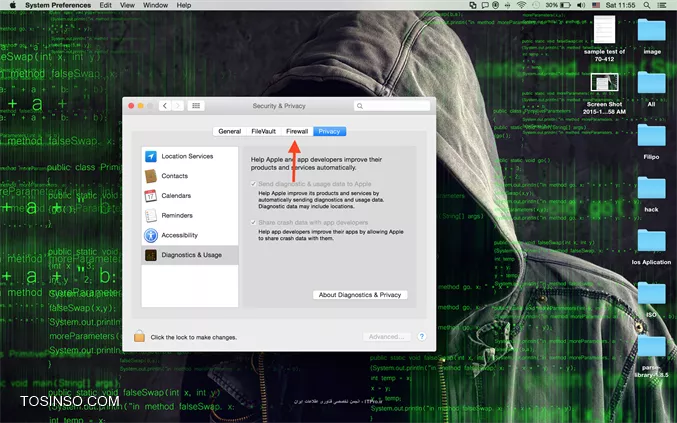Image resolution: width=677 pixels, height=423 pixels.
Task: Click the 'Accessibility' list label
Action: [179, 235]
